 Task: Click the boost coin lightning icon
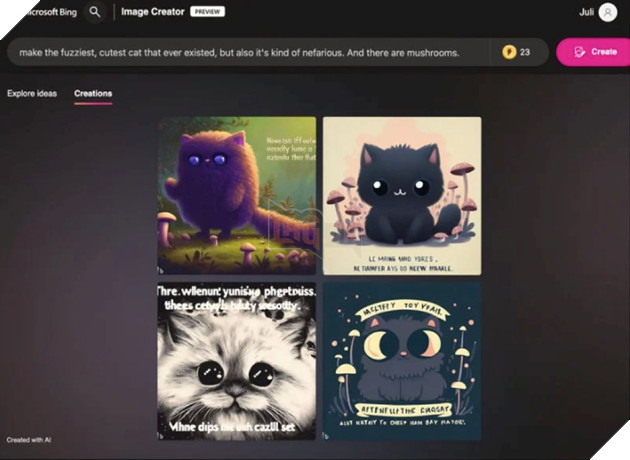[509, 52]
